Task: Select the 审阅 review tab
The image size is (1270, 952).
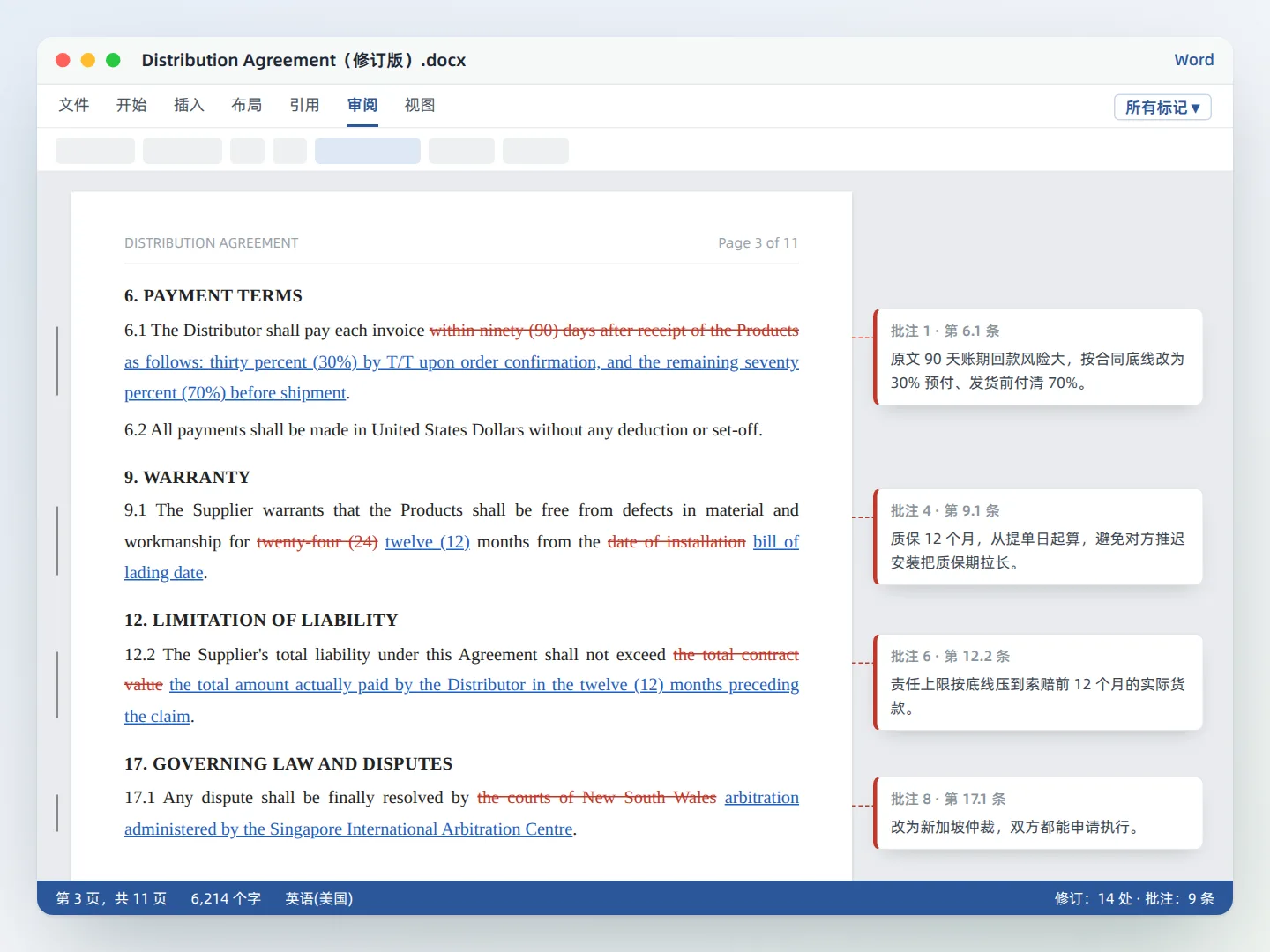Action: [x=362, y=105]
